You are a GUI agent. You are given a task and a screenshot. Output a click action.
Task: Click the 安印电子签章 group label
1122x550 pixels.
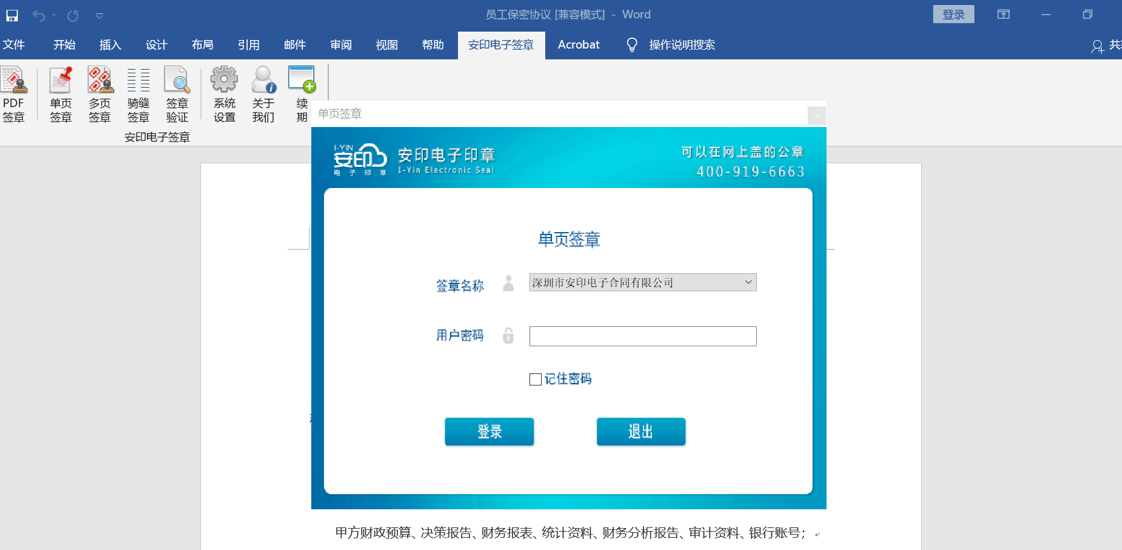(x=157, y=137)
